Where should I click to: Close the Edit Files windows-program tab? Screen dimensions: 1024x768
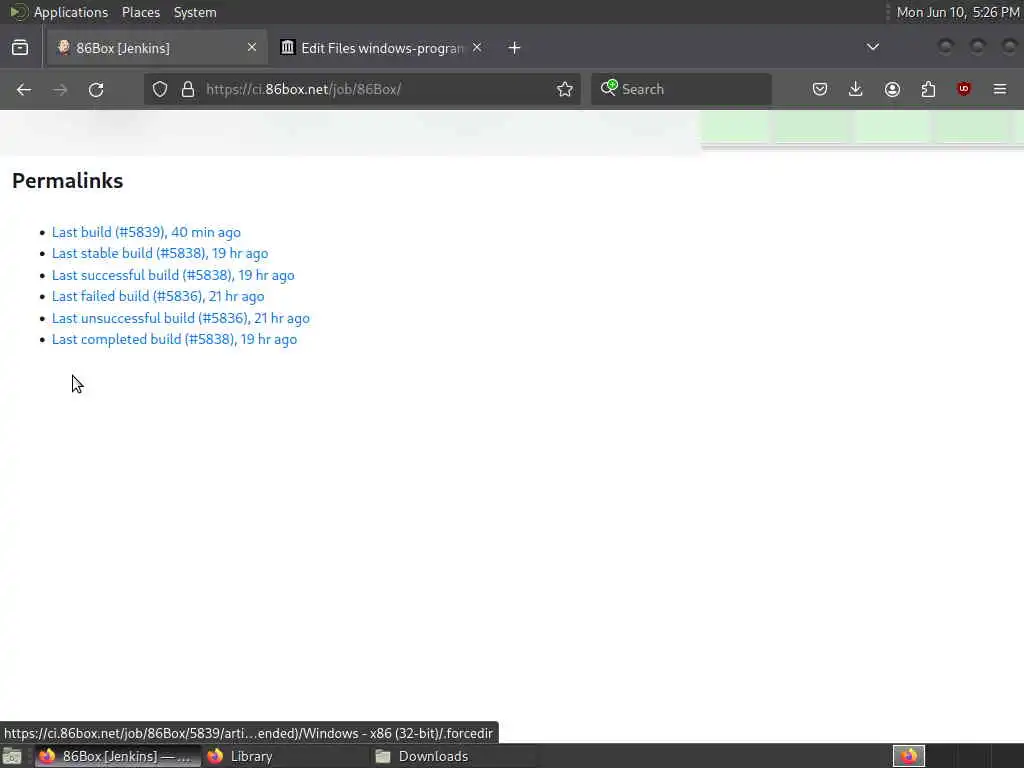(477, 48)
